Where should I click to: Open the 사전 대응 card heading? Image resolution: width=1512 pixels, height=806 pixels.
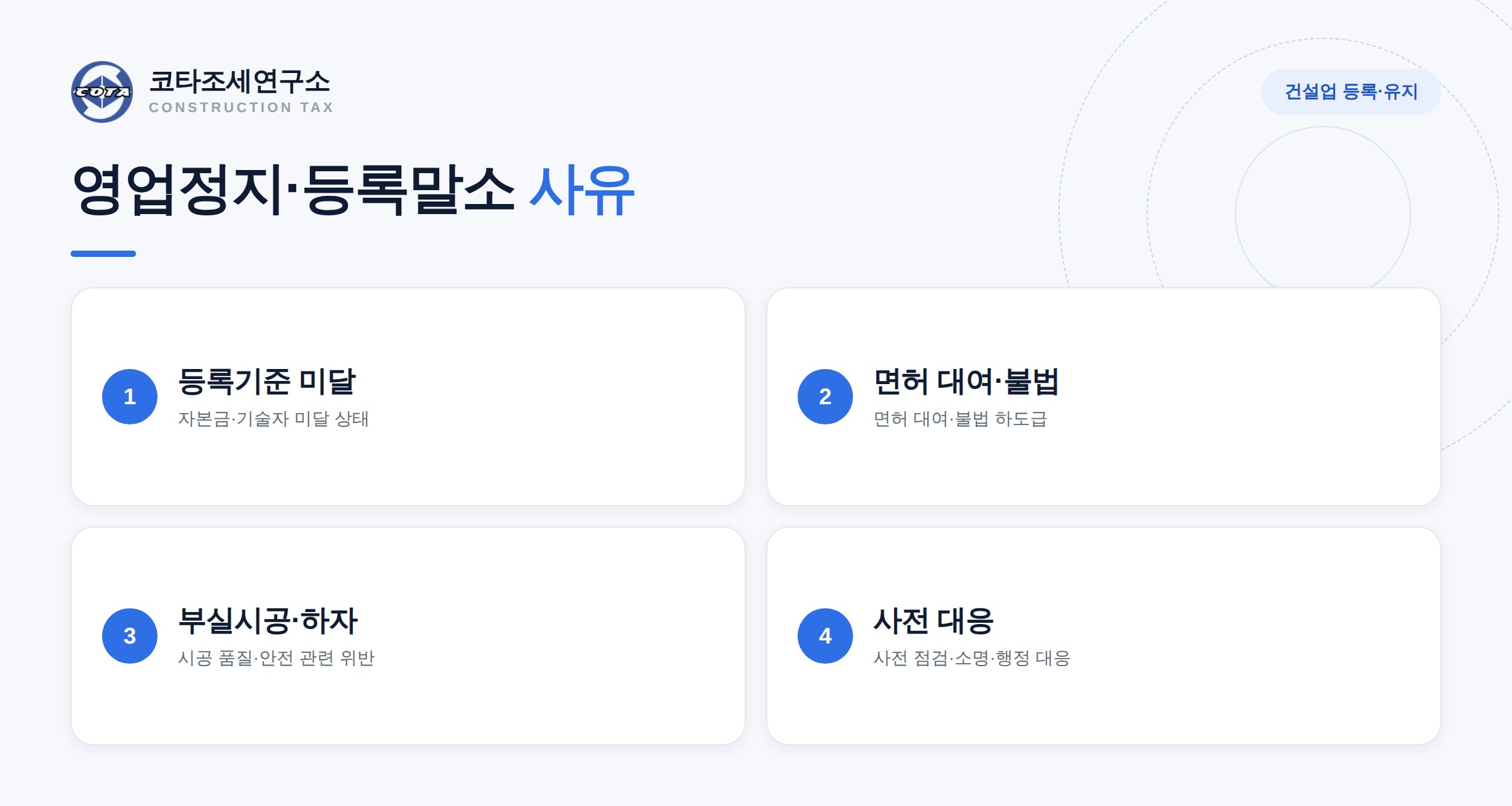click(x=934, y=621)
